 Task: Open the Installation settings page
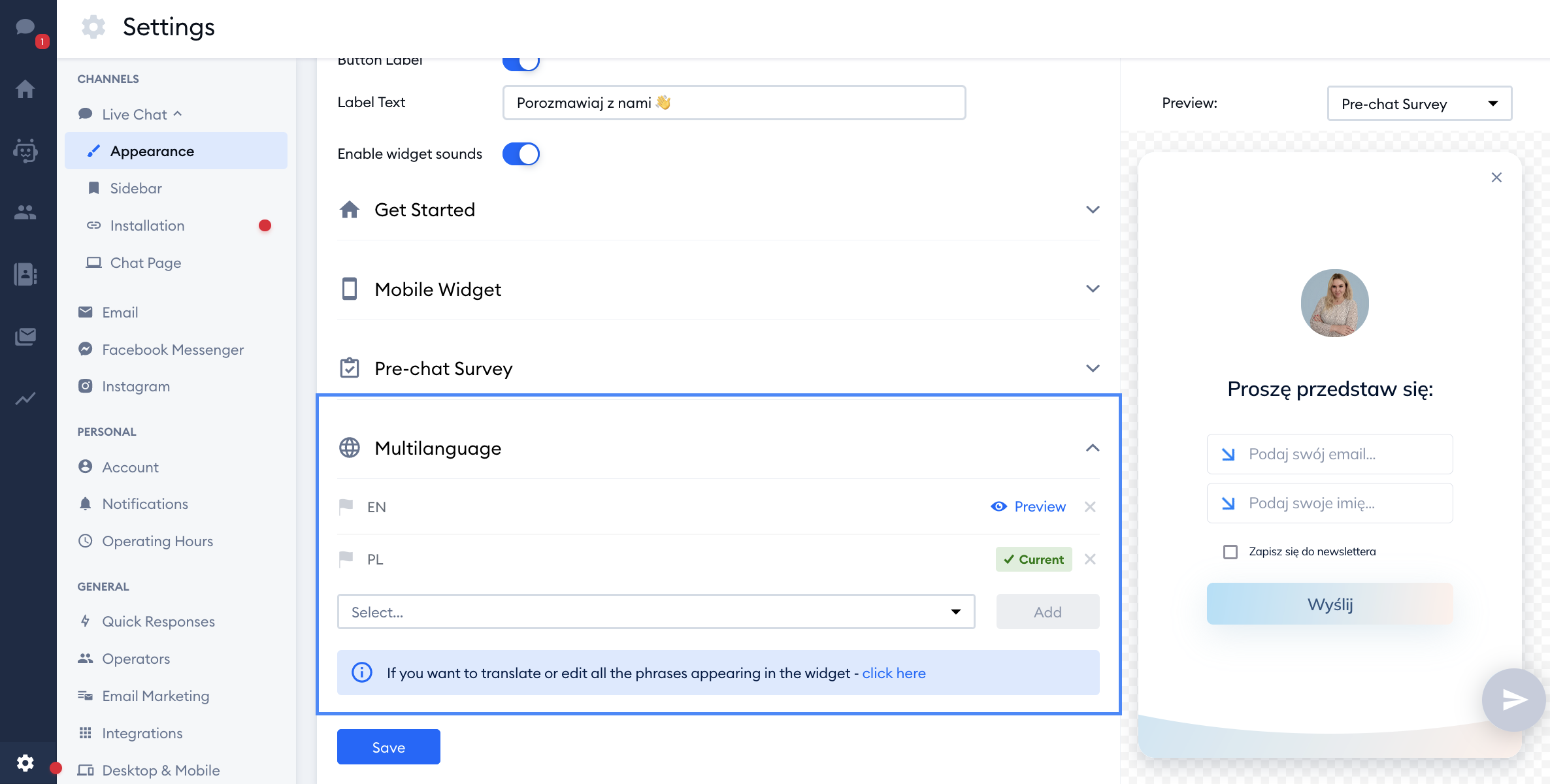point(147,225)
